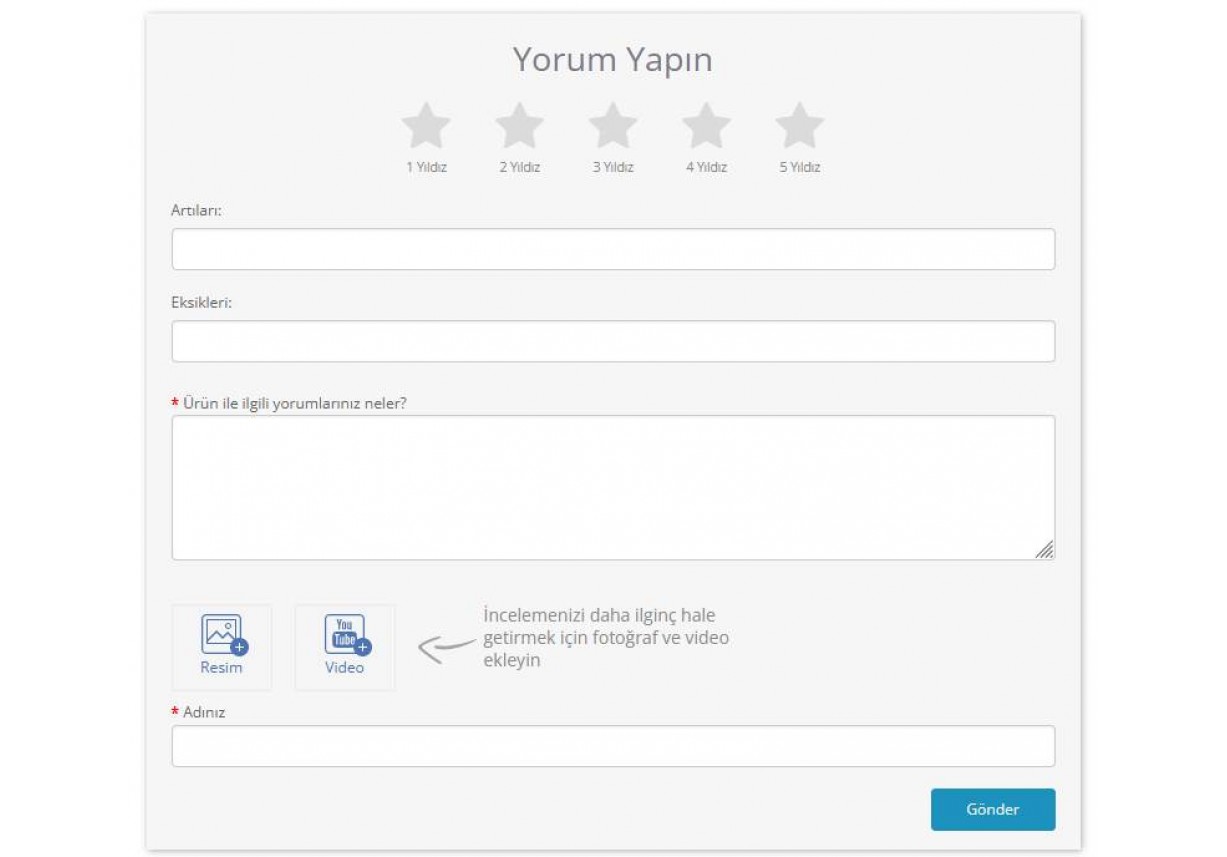The height and width of the screenshot is (857, 1227).
Task: Select the 3 Yıldız label text
Action: tap(614, 167)
